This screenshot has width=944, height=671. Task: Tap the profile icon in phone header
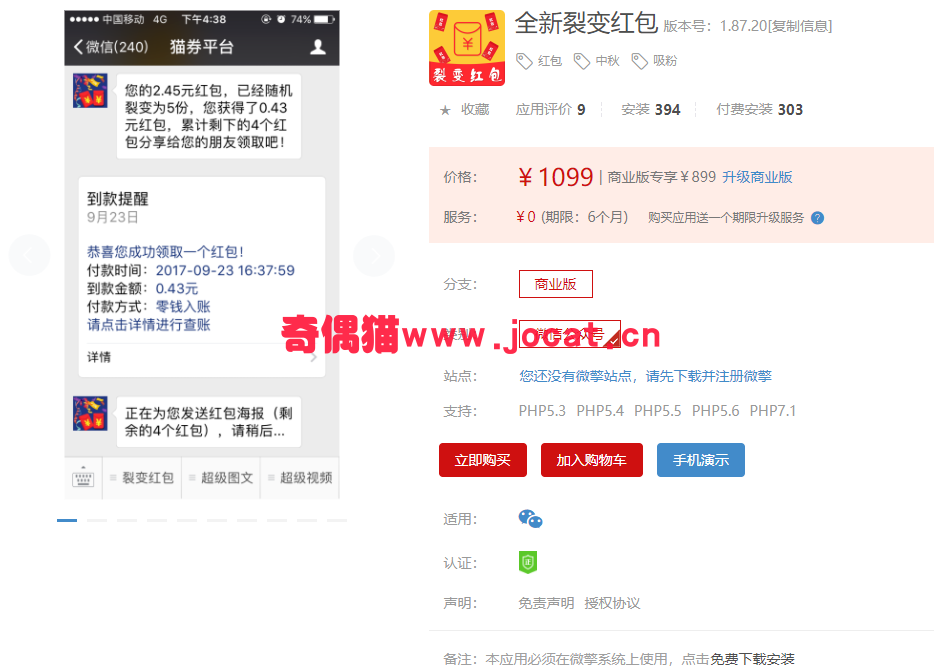pos(318,47)
